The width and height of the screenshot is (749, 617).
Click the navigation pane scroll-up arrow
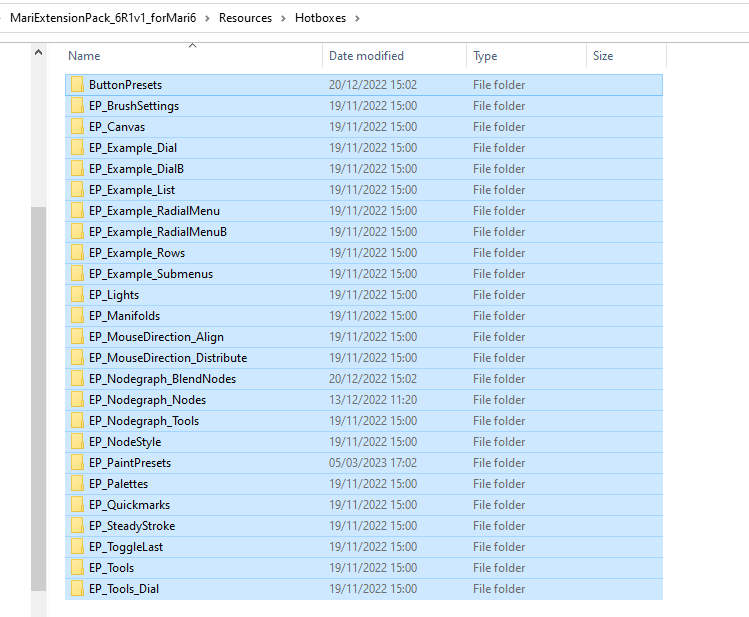[x=38, y=52]
